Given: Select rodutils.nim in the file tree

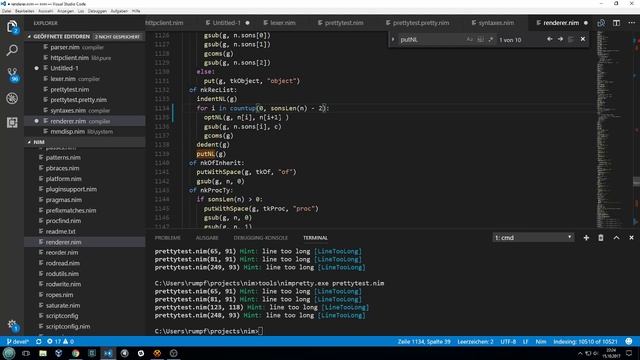Looking at the screenshot, I should tap(84, 273).
